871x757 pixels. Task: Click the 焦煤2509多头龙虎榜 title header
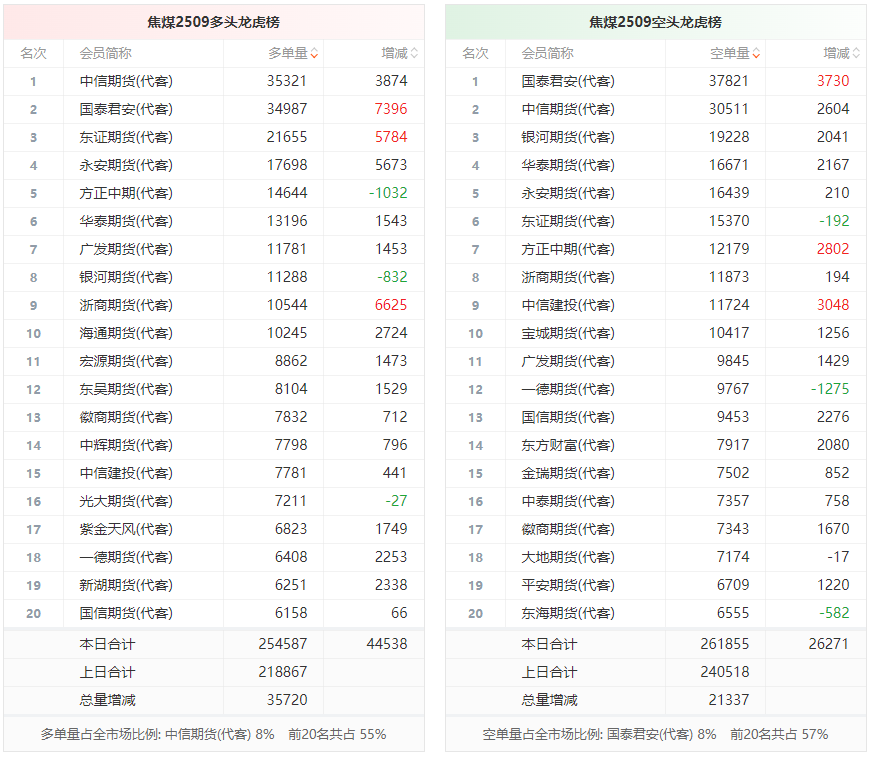[x=214, y=22]
